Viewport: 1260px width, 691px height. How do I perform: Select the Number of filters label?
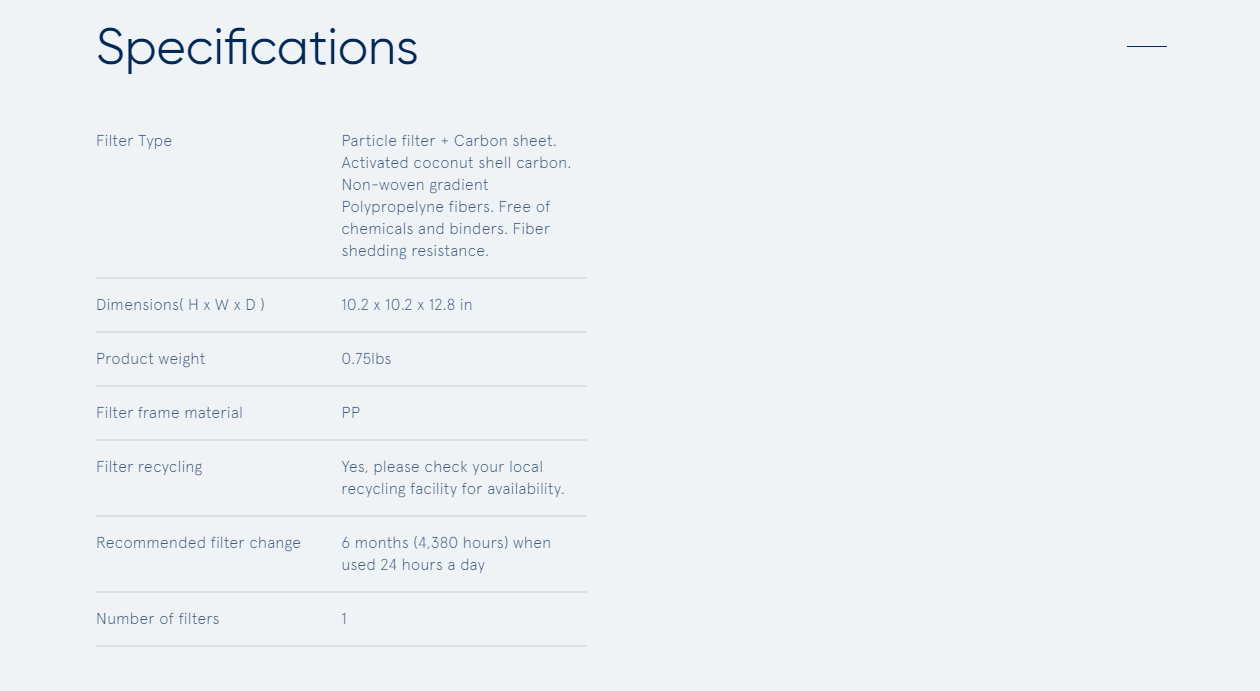[x=157, y=619]
